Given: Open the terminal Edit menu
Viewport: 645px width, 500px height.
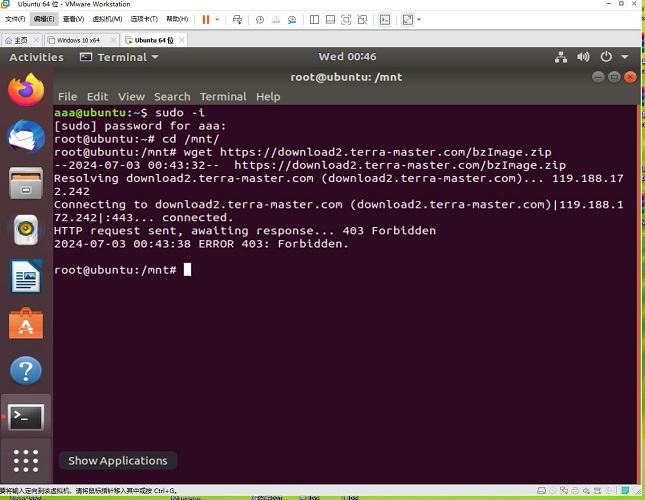Looking at the screenshot, I should click(97, 97).
